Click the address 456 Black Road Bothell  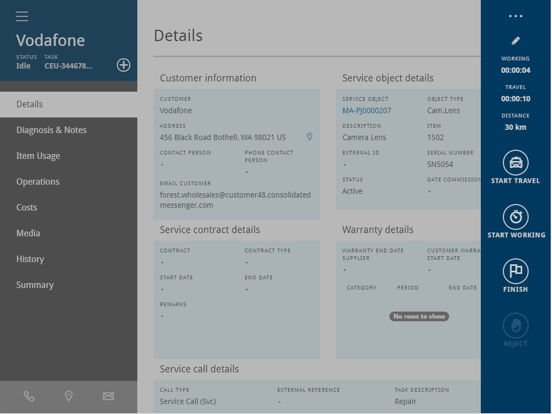pyautogui.click(x=222, y=137)
